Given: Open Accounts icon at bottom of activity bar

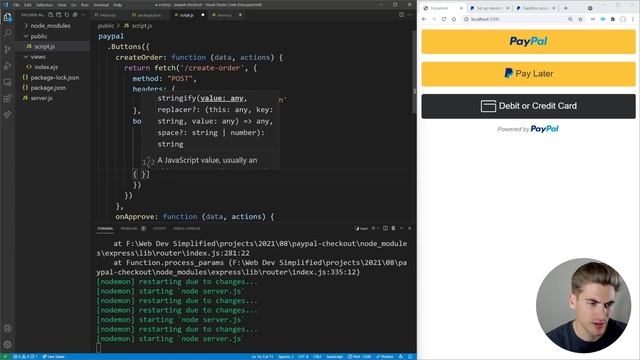Looking at the screenshot, I should click(x=7, y=328).
